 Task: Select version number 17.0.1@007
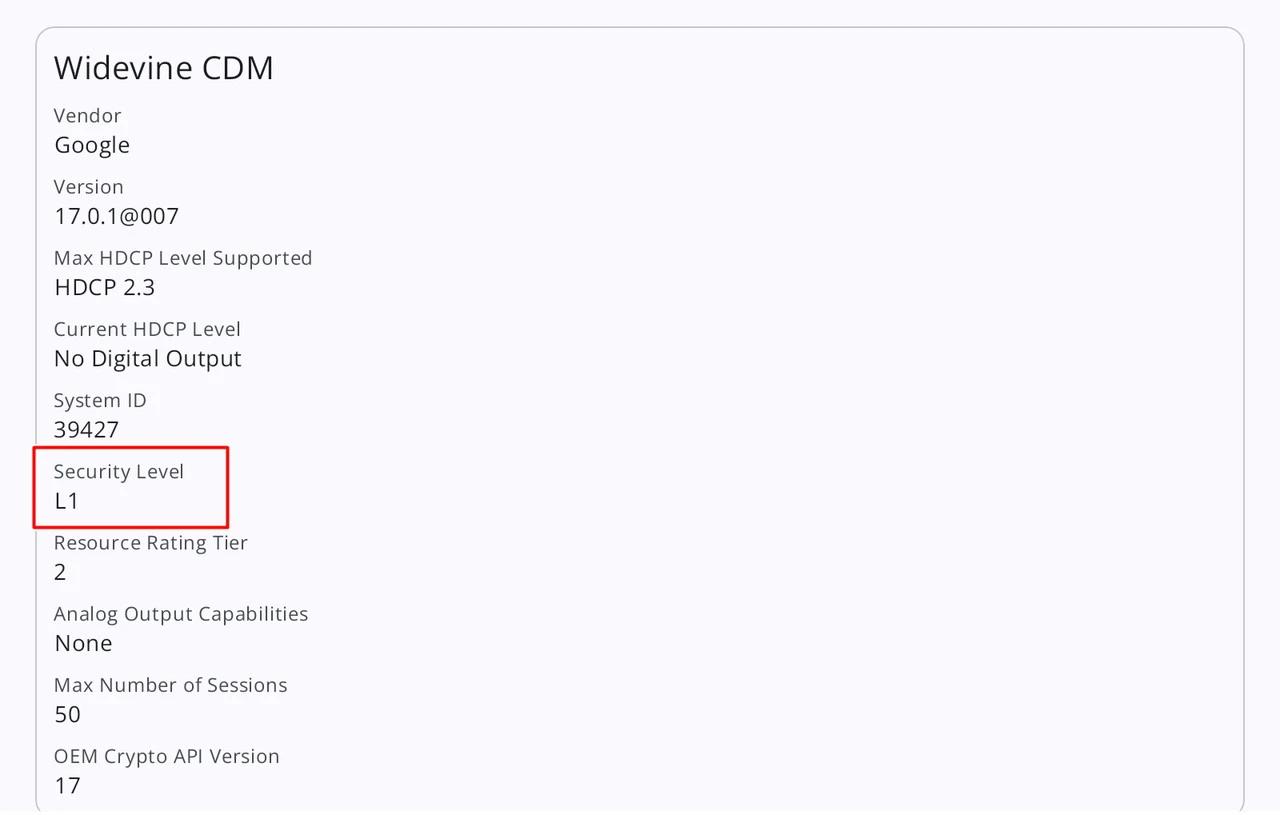click(117, 216)
